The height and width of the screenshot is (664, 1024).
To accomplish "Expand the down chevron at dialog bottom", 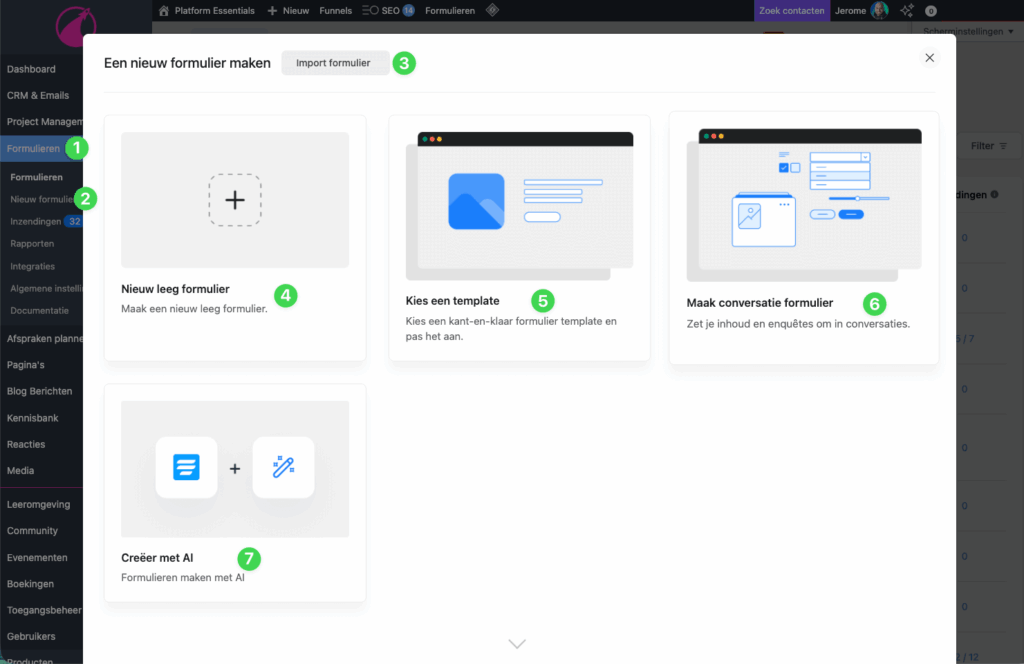I will point(517,644).
